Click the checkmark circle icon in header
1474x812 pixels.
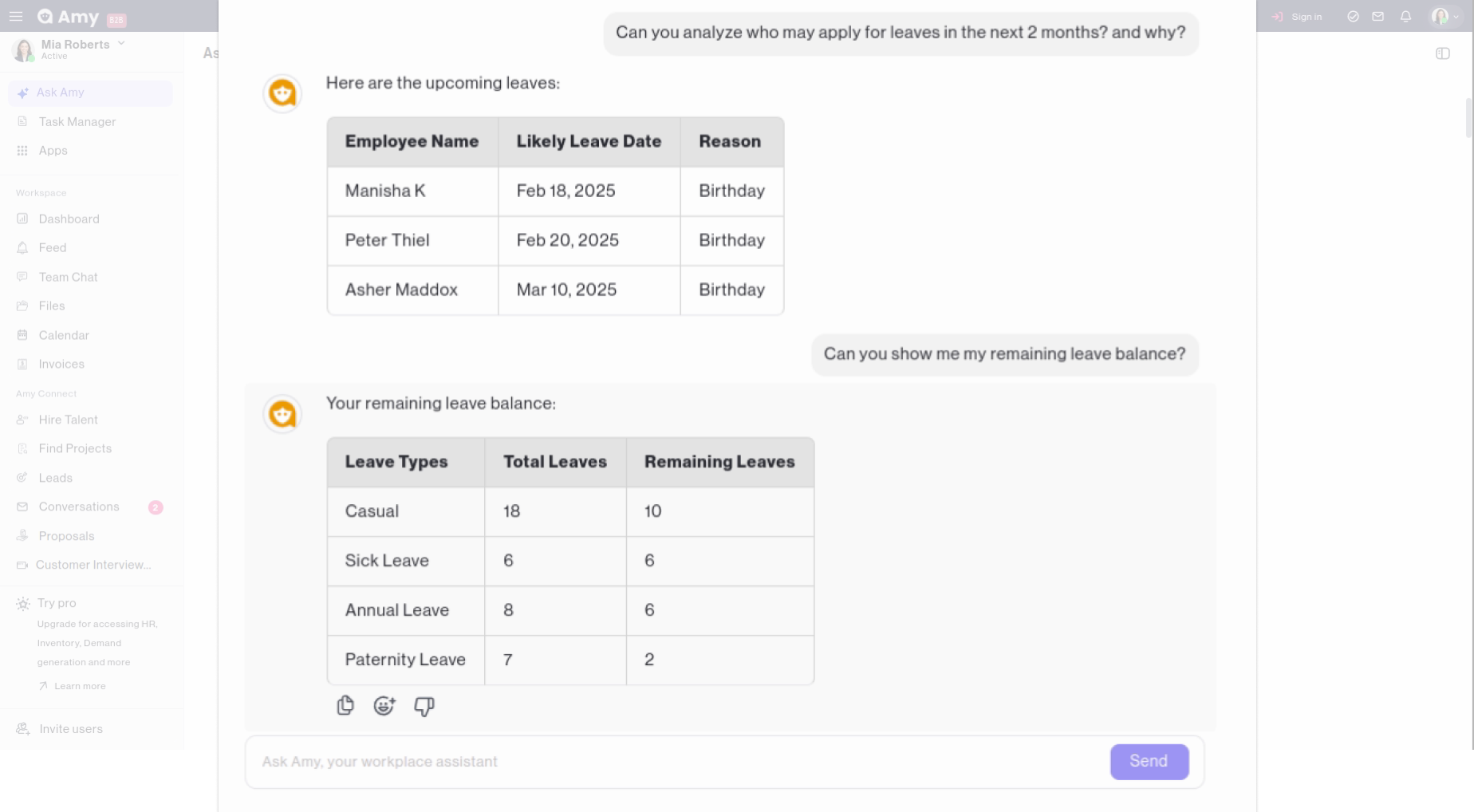click(1353, 16)
